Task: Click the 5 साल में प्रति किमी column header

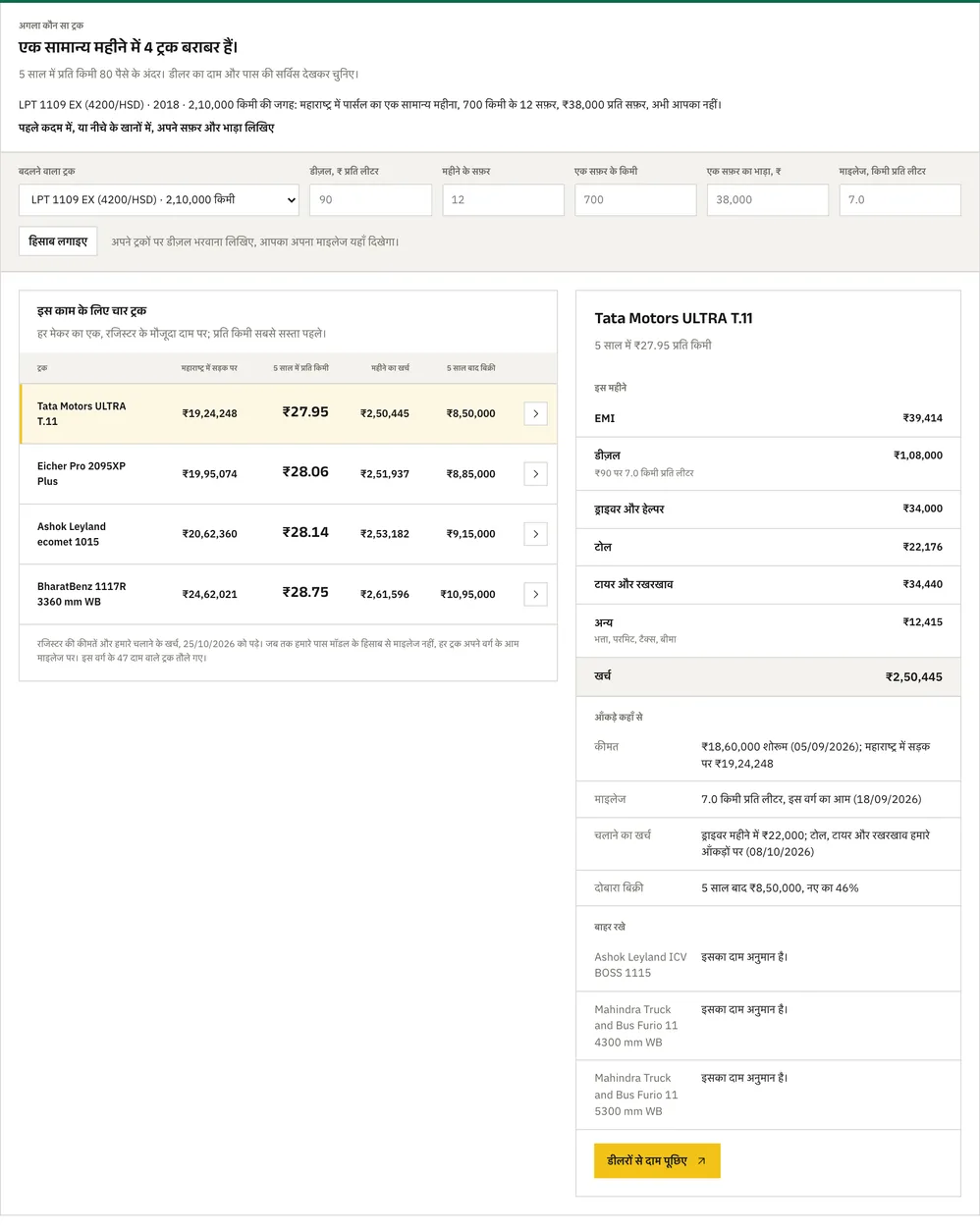Action: point(300,368)
